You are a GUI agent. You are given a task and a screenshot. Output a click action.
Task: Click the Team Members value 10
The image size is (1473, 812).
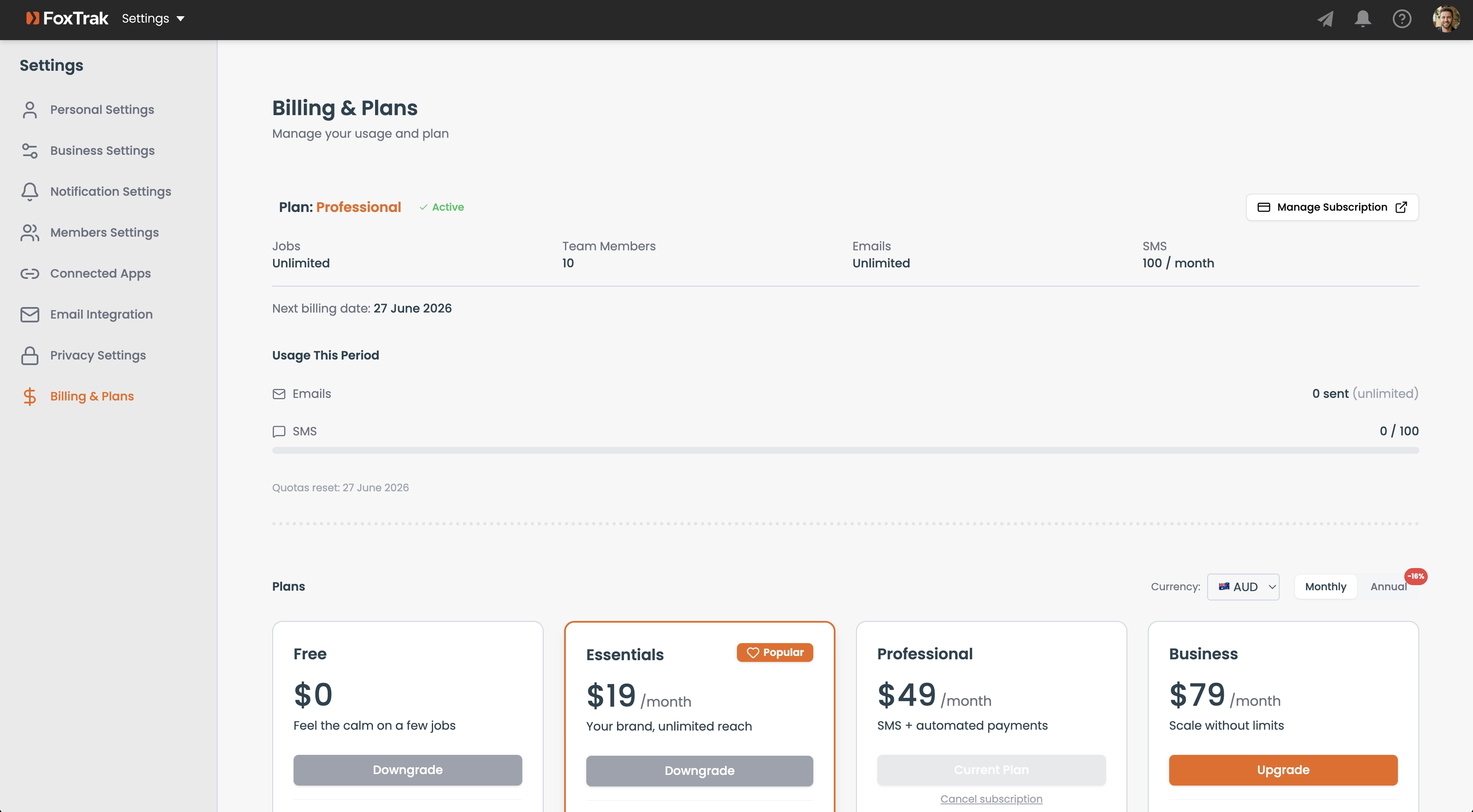(x=568, y=264)
